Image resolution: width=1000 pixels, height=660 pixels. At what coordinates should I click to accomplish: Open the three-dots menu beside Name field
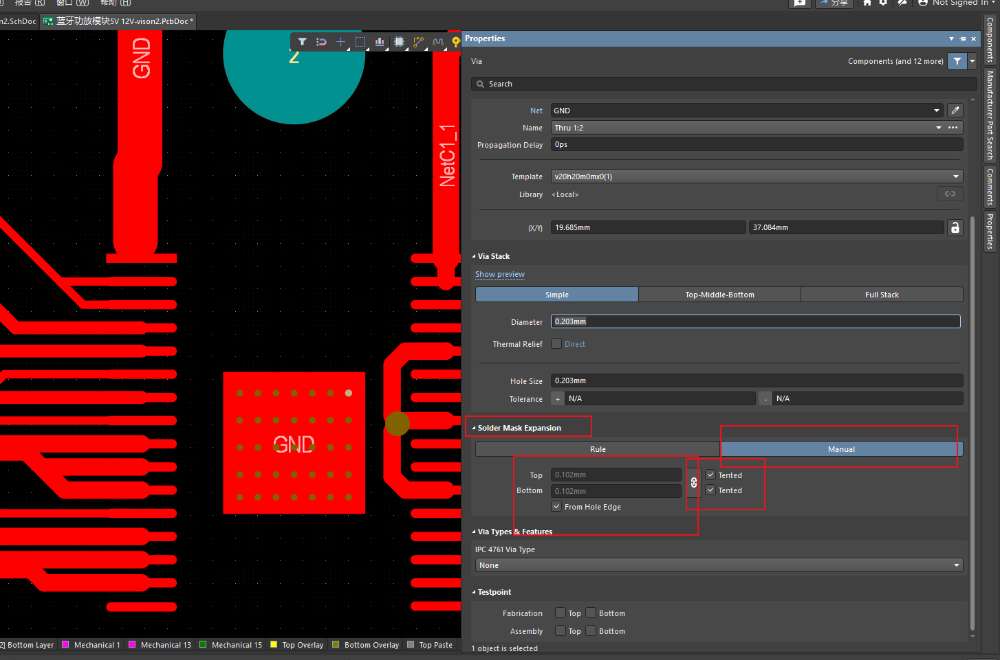pyautogui.click(x=953, y=128)
